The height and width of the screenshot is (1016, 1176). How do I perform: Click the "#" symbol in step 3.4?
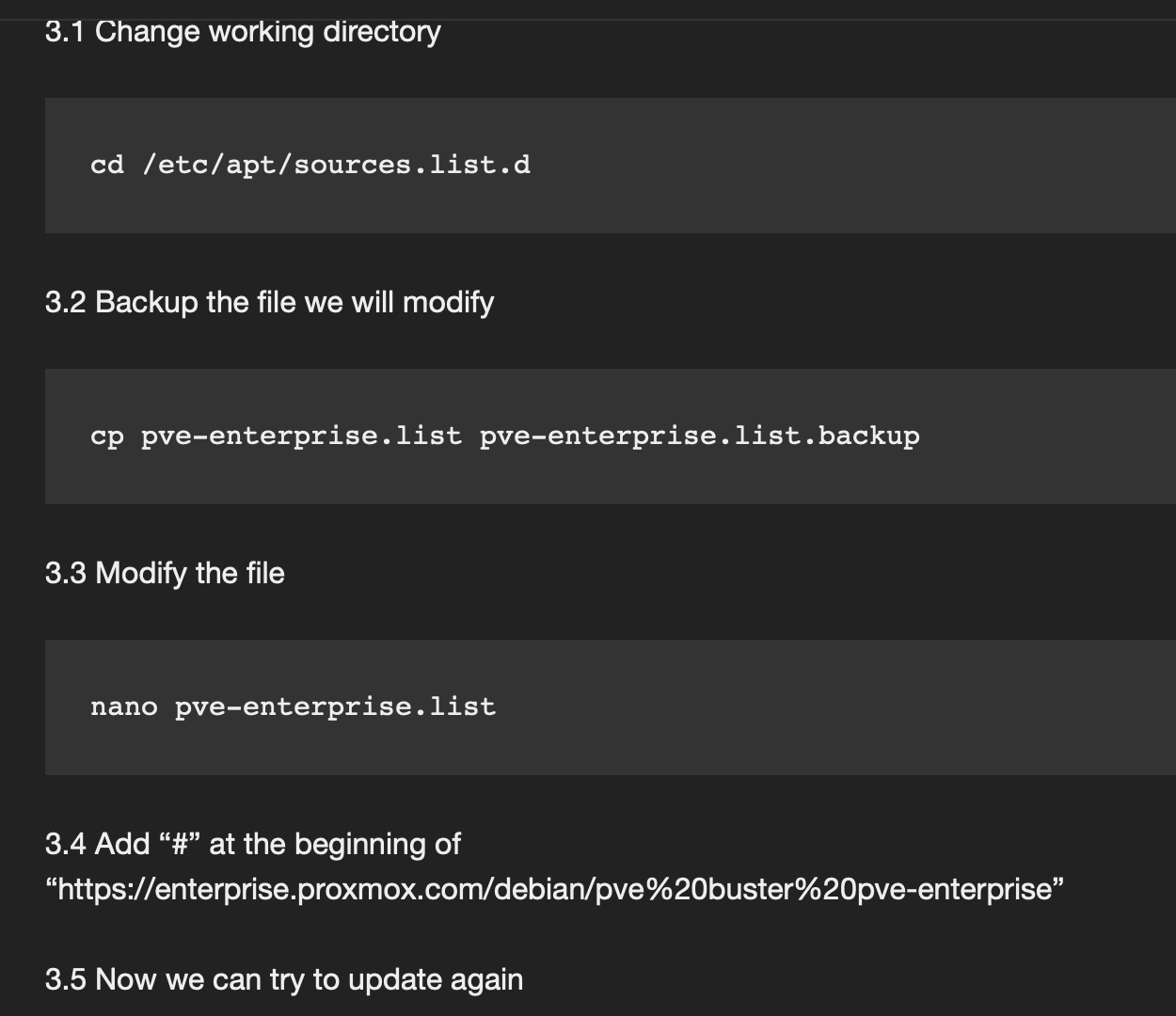(x=180, y=844)
